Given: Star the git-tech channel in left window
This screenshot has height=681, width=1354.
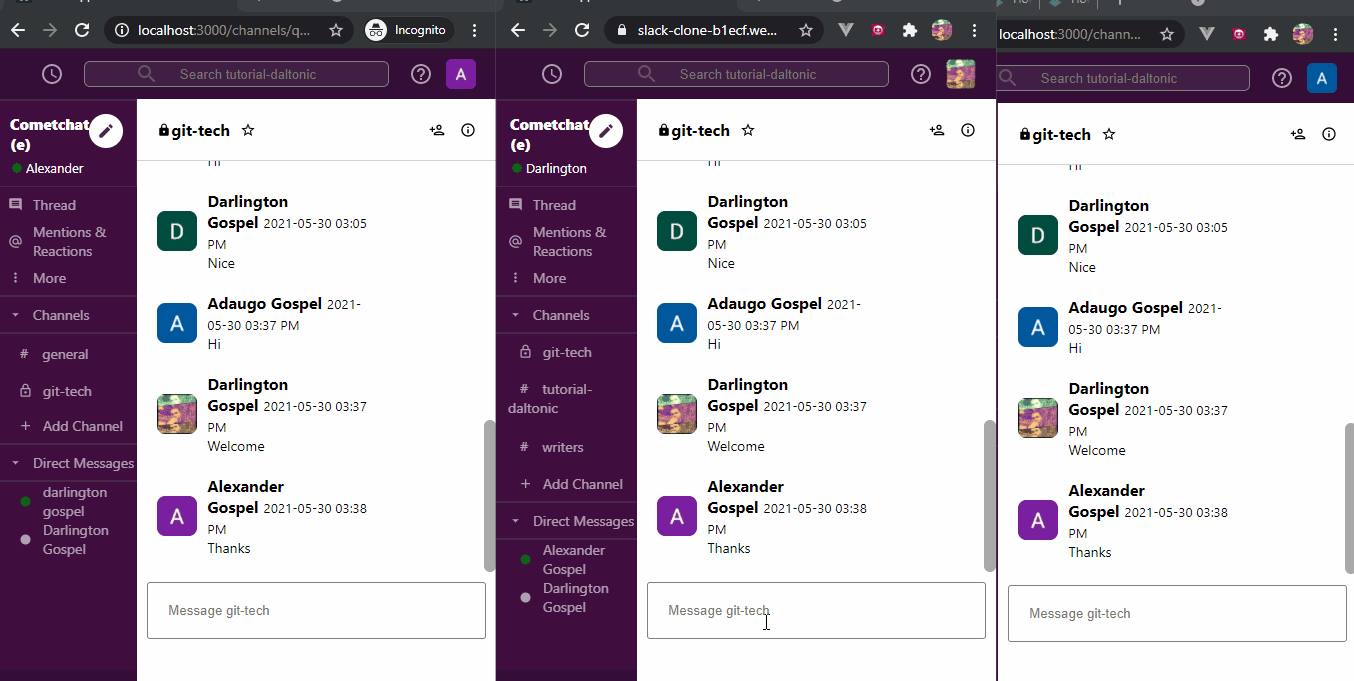Looking at the screenshot, I should 248,130.
